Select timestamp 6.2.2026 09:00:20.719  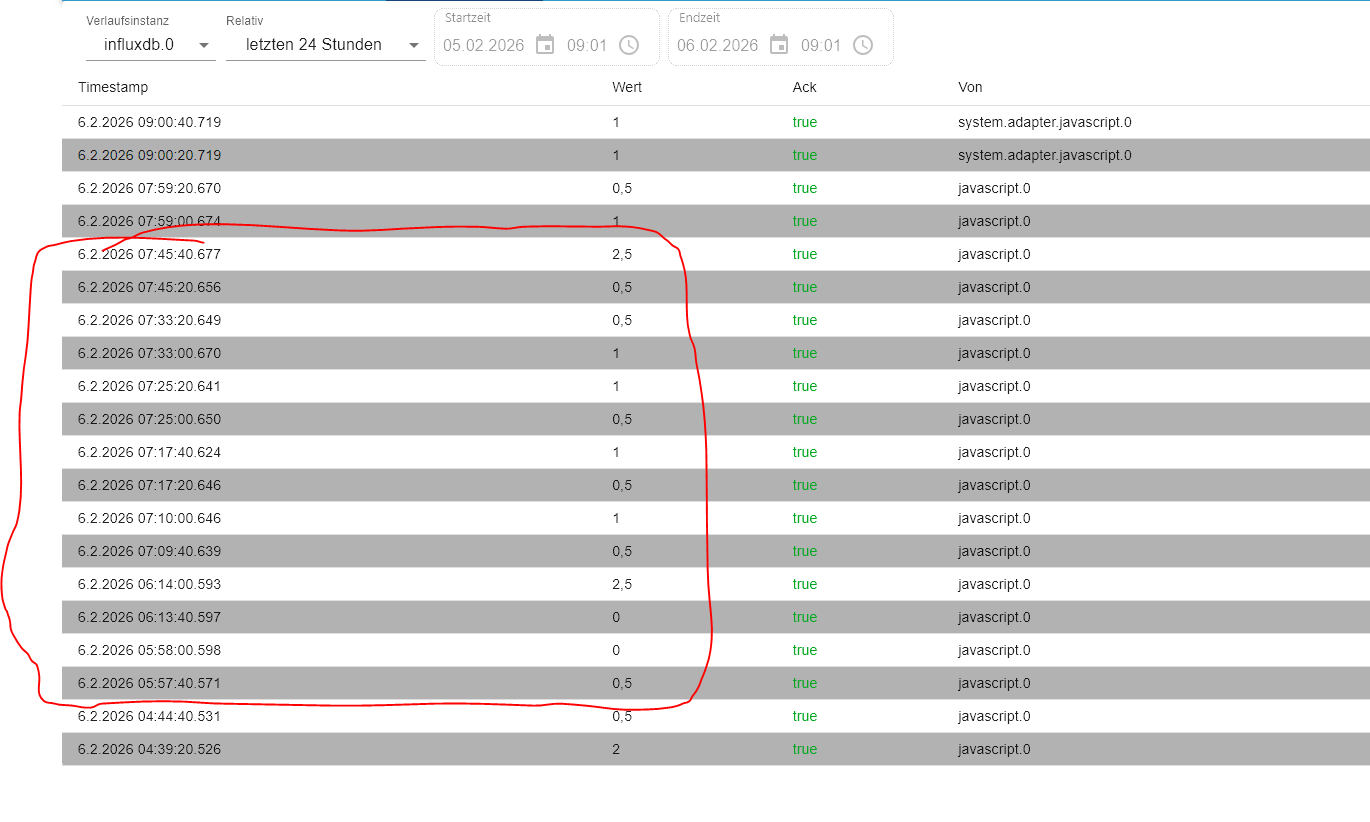(x=149, y=155)
